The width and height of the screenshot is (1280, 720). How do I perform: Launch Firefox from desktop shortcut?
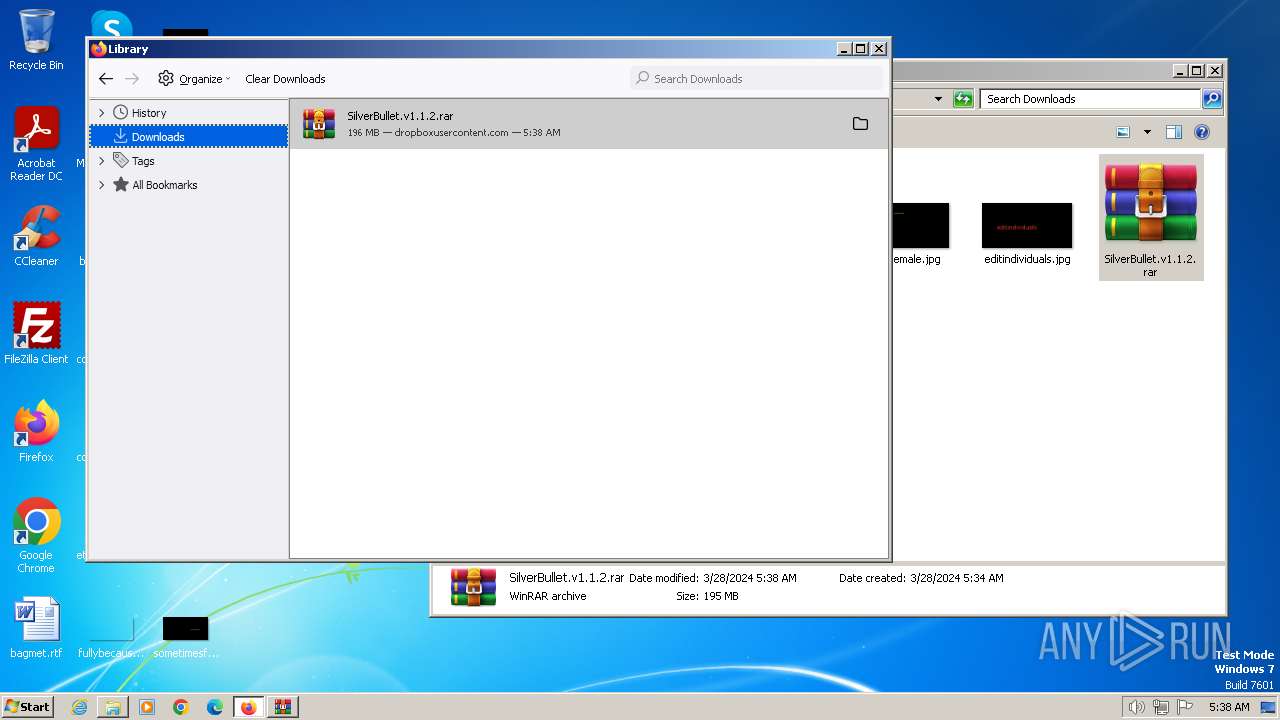coord(36,431)
